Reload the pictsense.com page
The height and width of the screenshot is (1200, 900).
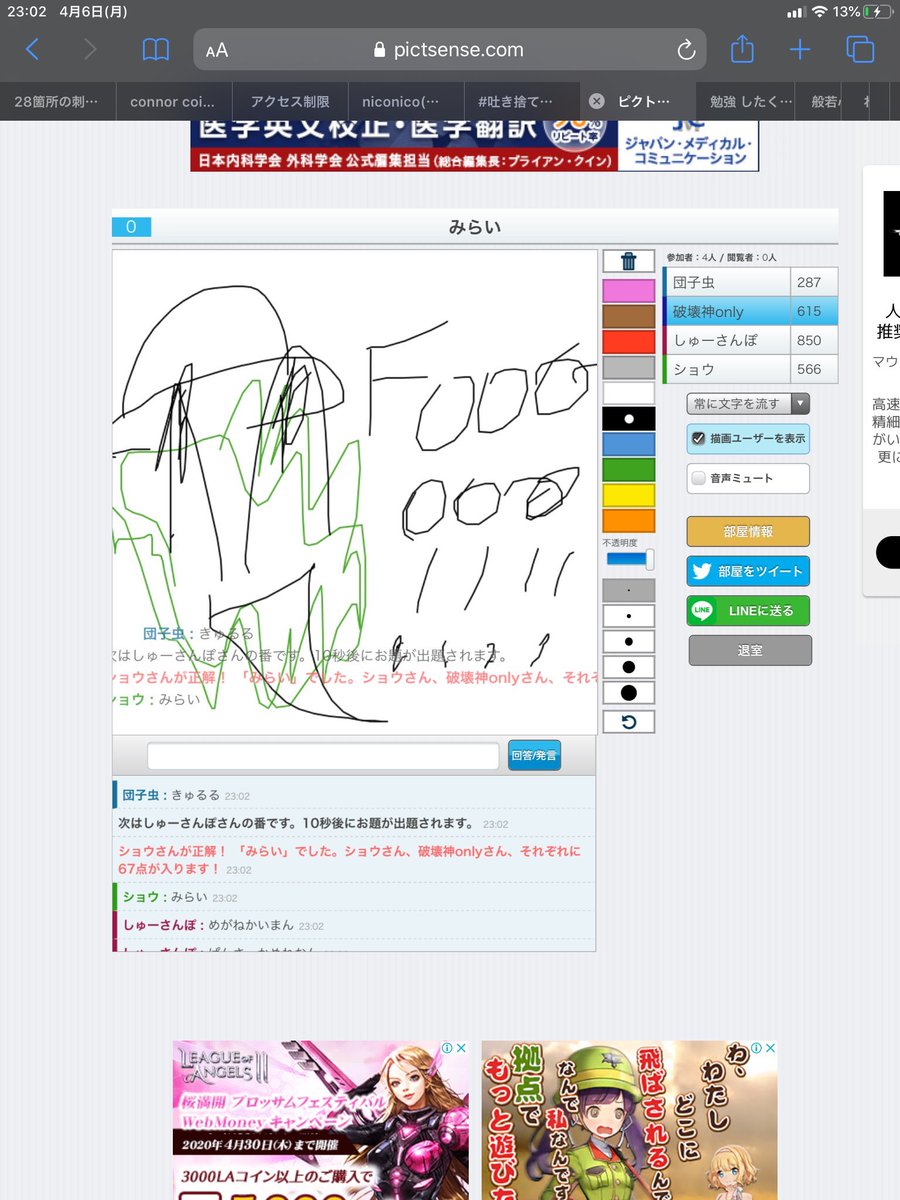pos(686,50)
